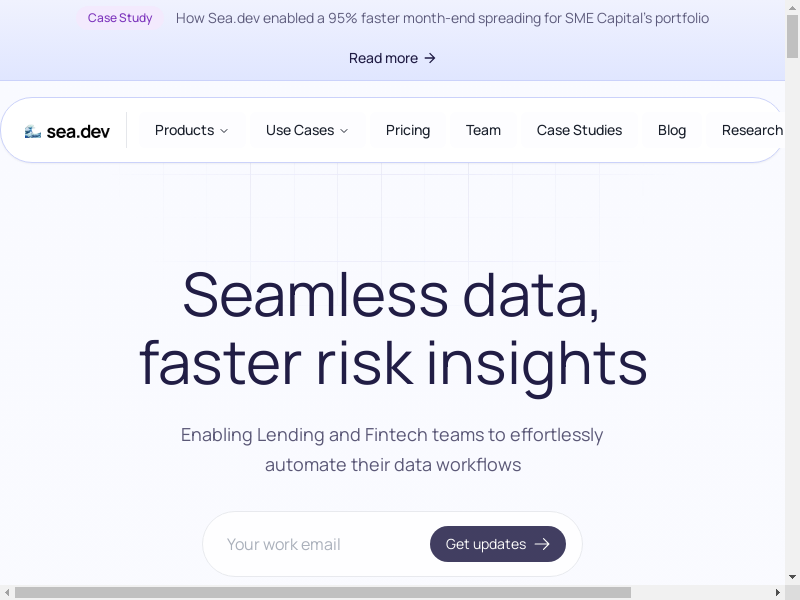Click the horizontal scrollbar right arrow
This screenshot has height=600, width=800.
tap(779, 592)
